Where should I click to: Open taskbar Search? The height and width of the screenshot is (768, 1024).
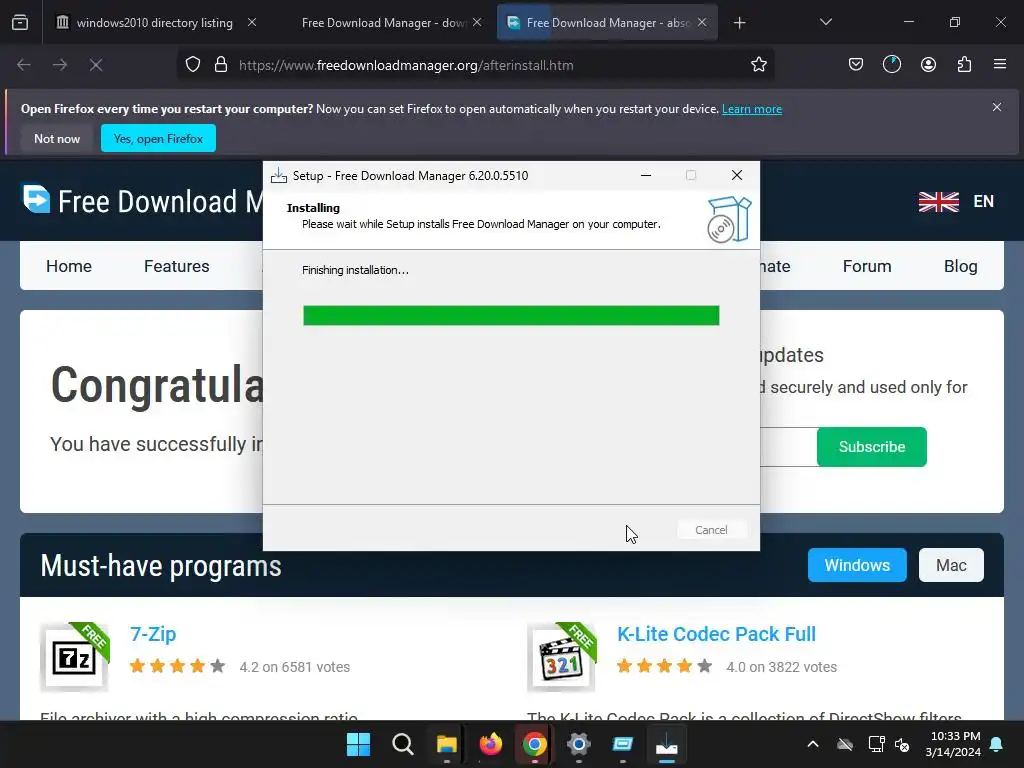coord(402,744)
